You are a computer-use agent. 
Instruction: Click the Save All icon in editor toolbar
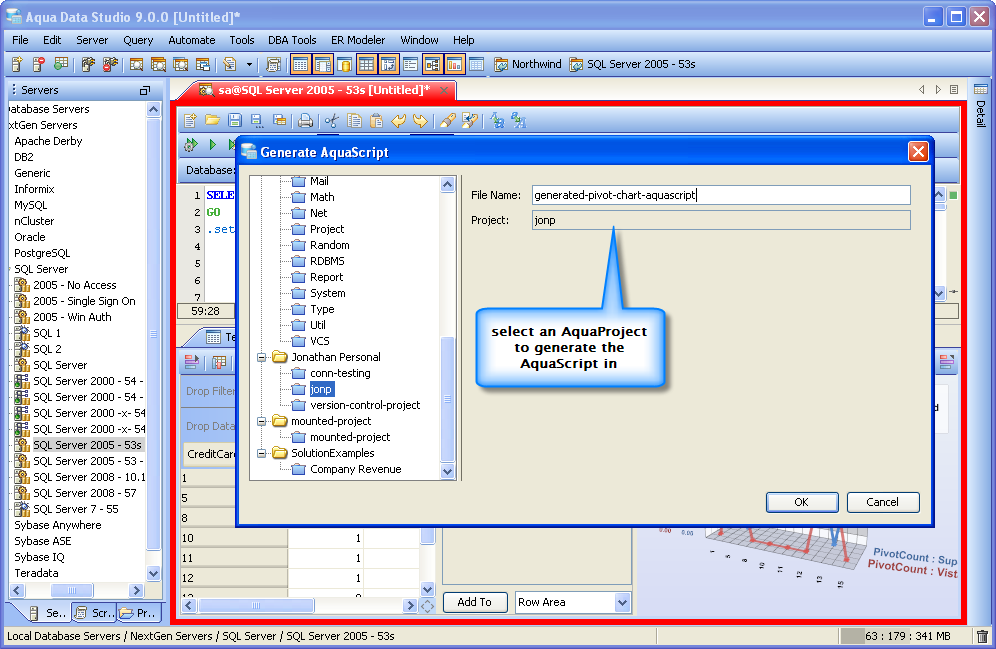click(279, 120)
